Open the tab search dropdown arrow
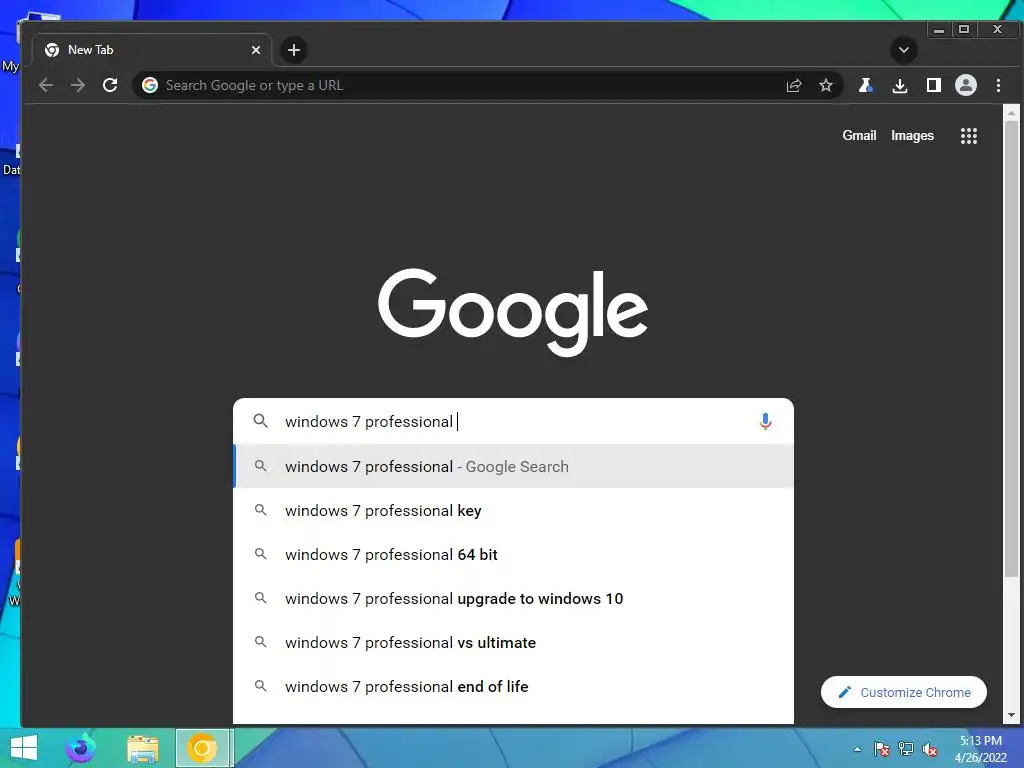The image size is (1024, 768). [x=904, y=50]
